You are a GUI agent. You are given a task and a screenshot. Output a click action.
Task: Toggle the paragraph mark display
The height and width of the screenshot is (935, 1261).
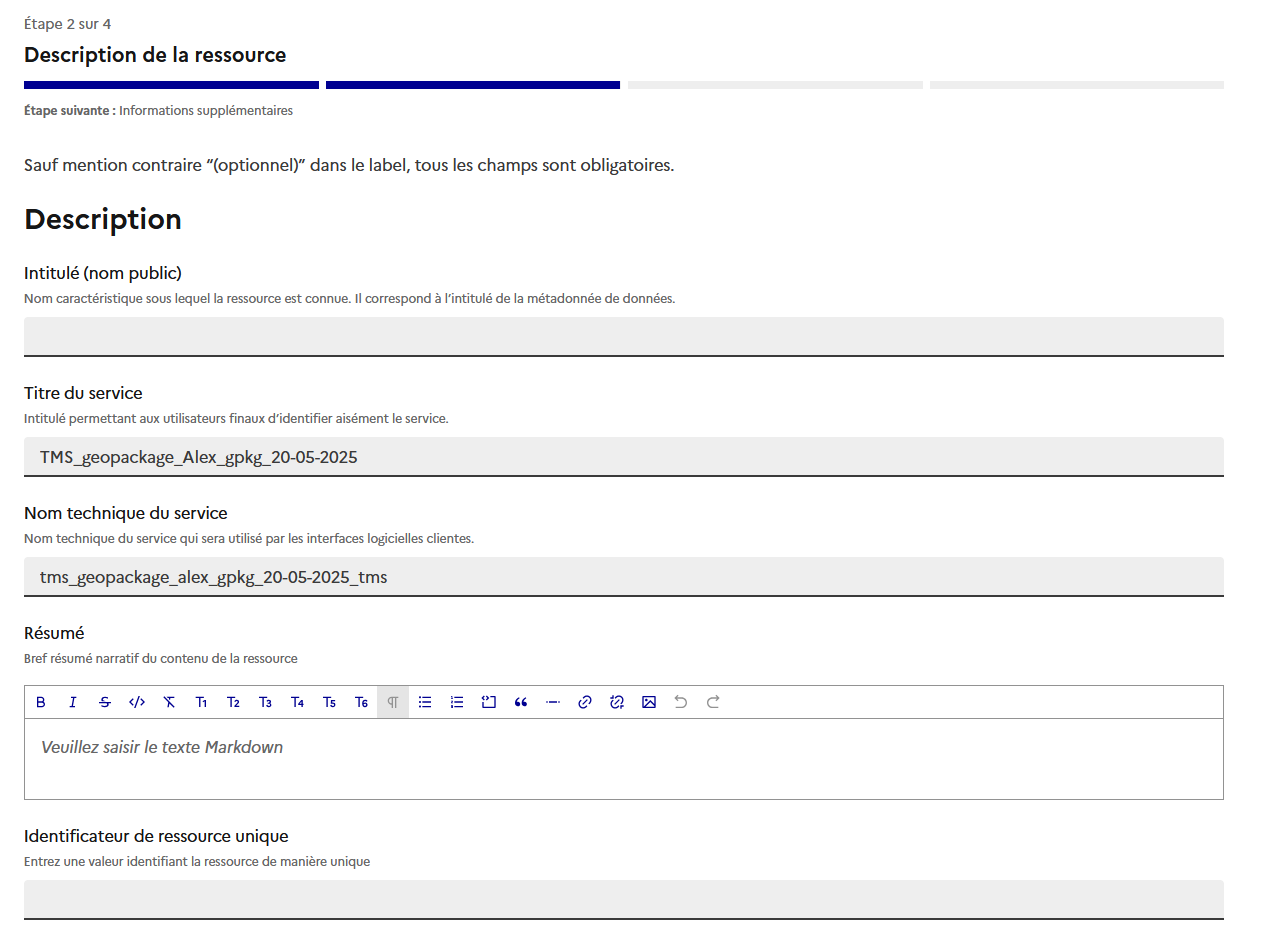click(x=392, y=702)
